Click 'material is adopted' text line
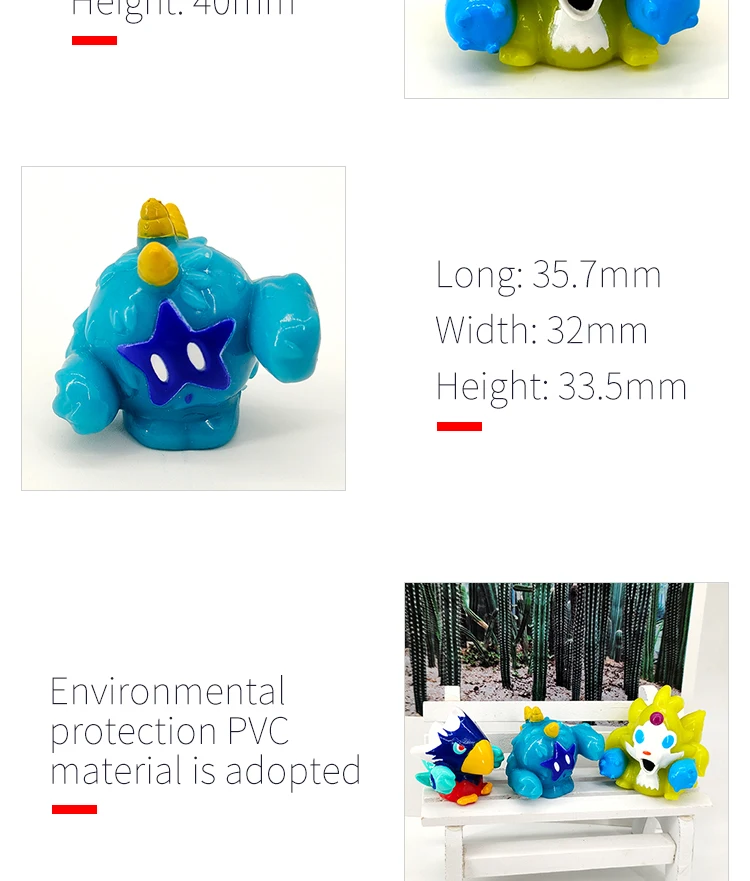Viewport: 750px width, 881px height. coord(205,771)
